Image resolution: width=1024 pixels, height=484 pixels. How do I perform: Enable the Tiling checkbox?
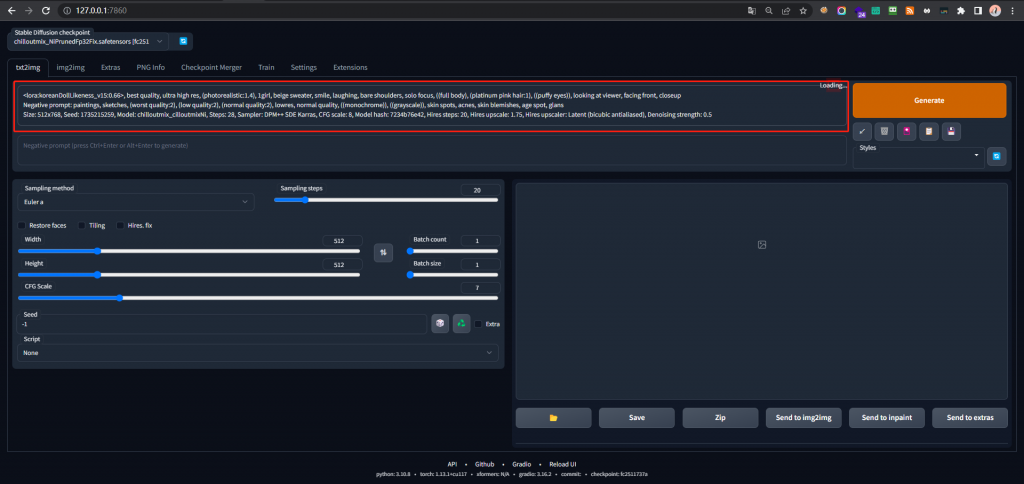(x=82, y=225)
